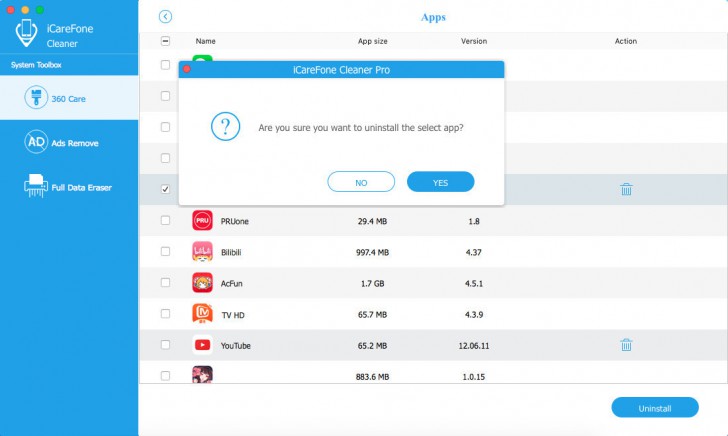Screen dimensions: 728x436
Task: Open the 360 Care brush icon
Action: click(36, 98)
